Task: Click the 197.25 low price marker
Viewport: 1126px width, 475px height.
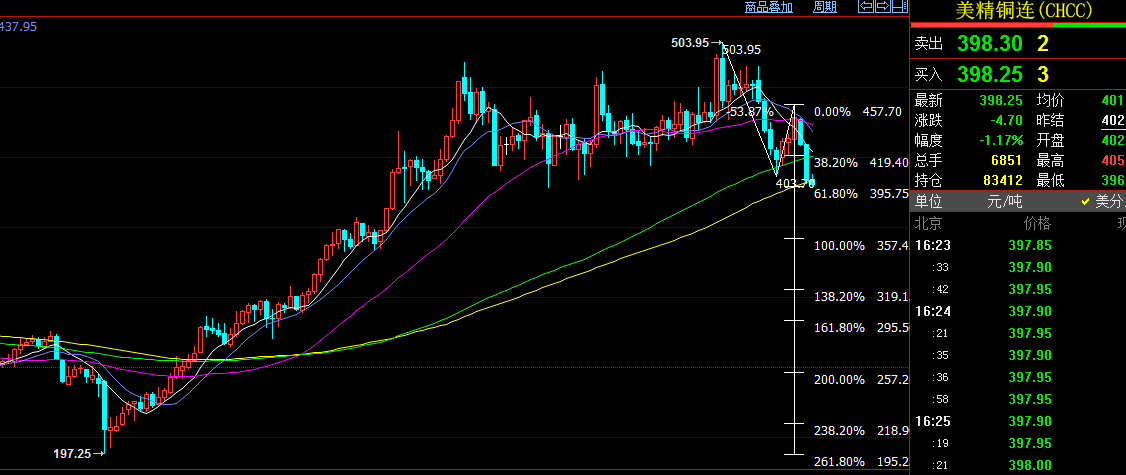Action: click(72, 454)
